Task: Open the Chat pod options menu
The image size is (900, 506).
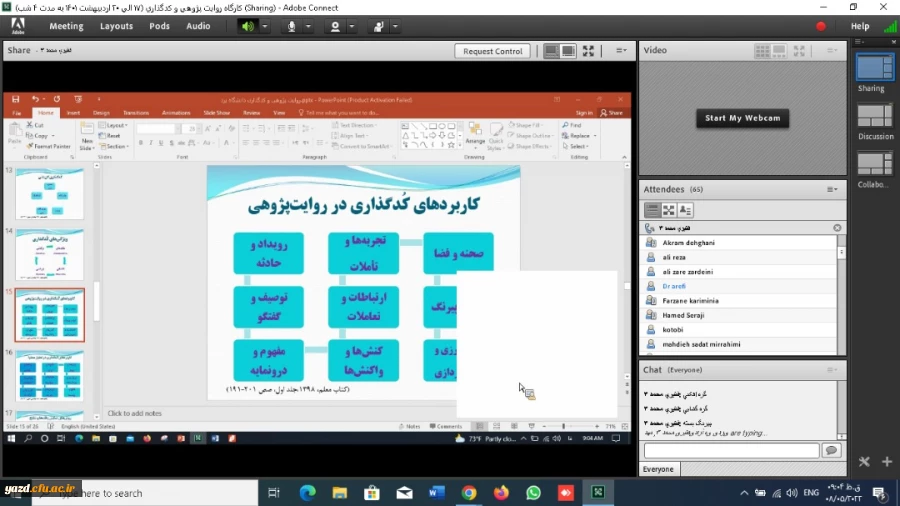Action: tap(832, 370)
